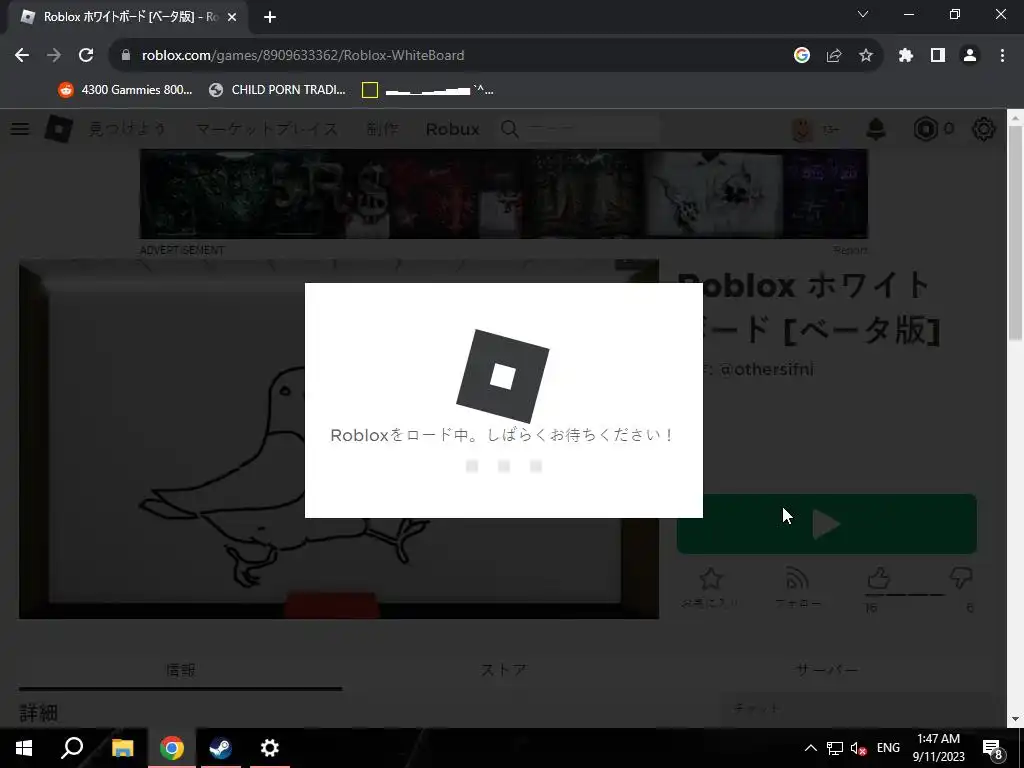Share this page via the share icon

pyautogui.click(x=834, y=56)
